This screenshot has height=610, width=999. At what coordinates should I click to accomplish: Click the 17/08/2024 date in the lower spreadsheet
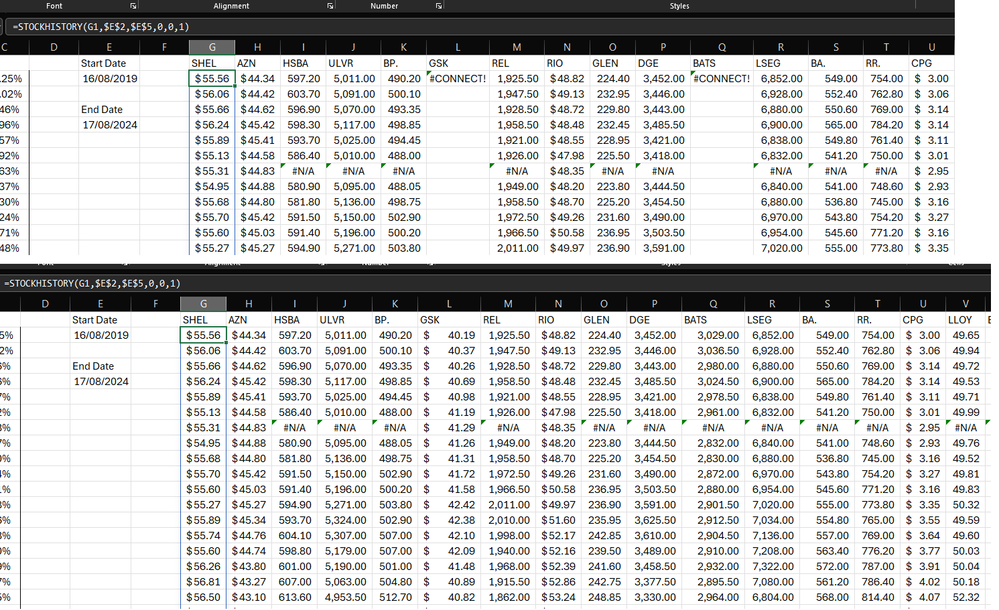click(x=101, y=382)
